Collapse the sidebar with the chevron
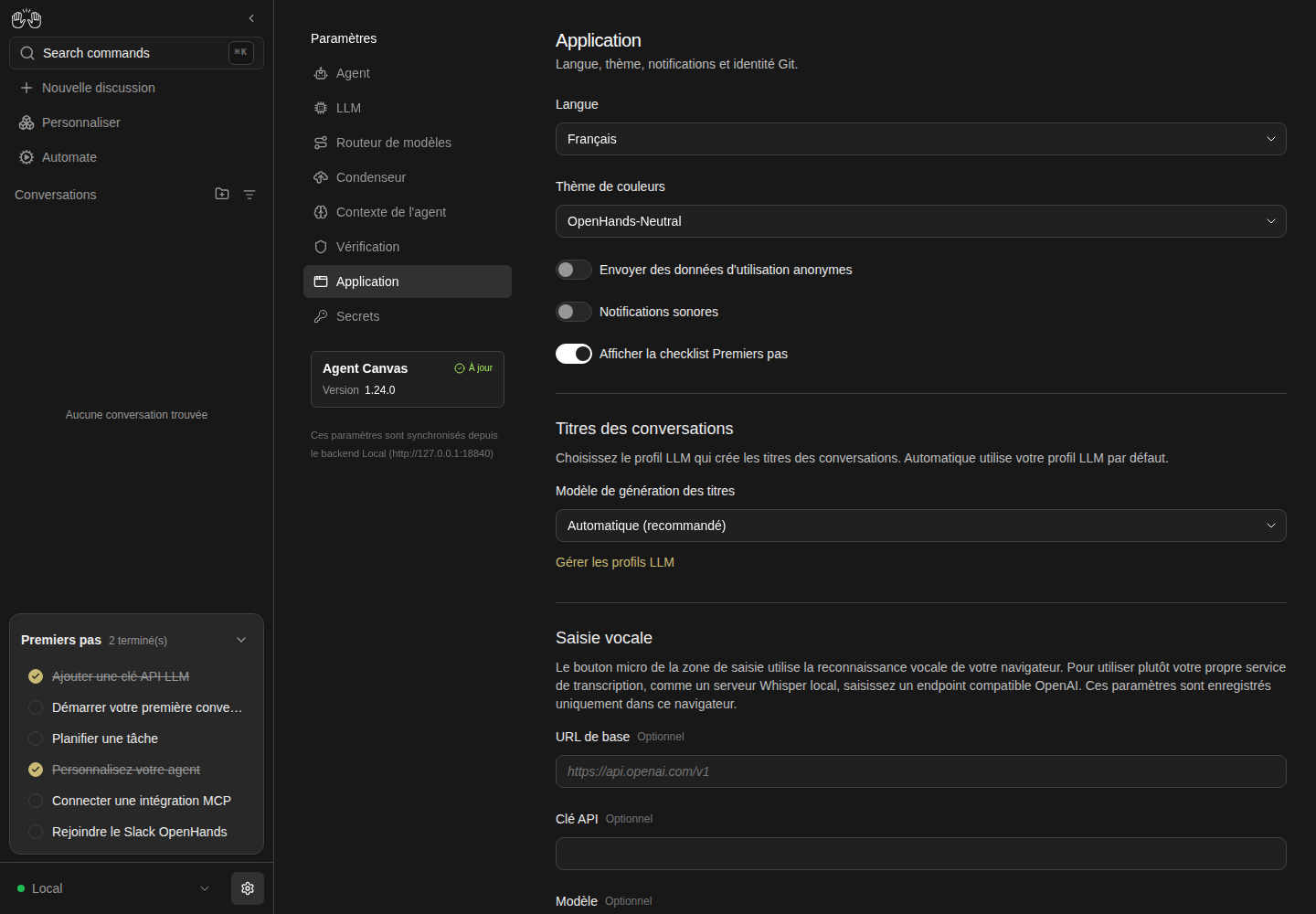1316x914 pixels. 251,18
